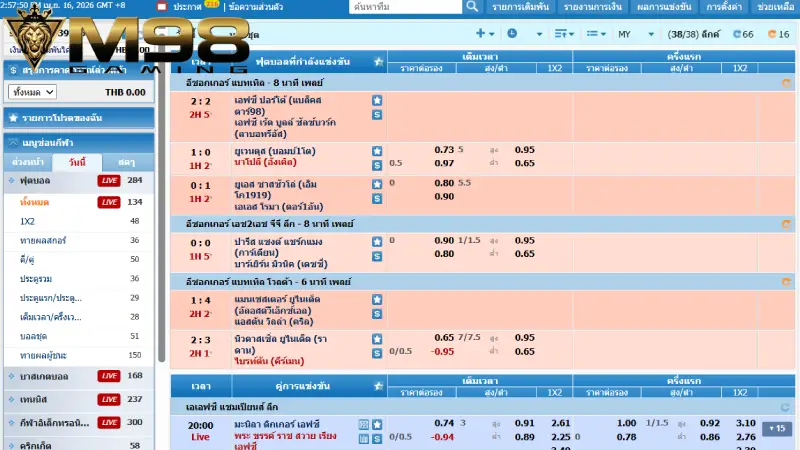The height and width of the screenshot is (450, 800).
Task: Click star icon in live matches header
Action: pos(378,62)
